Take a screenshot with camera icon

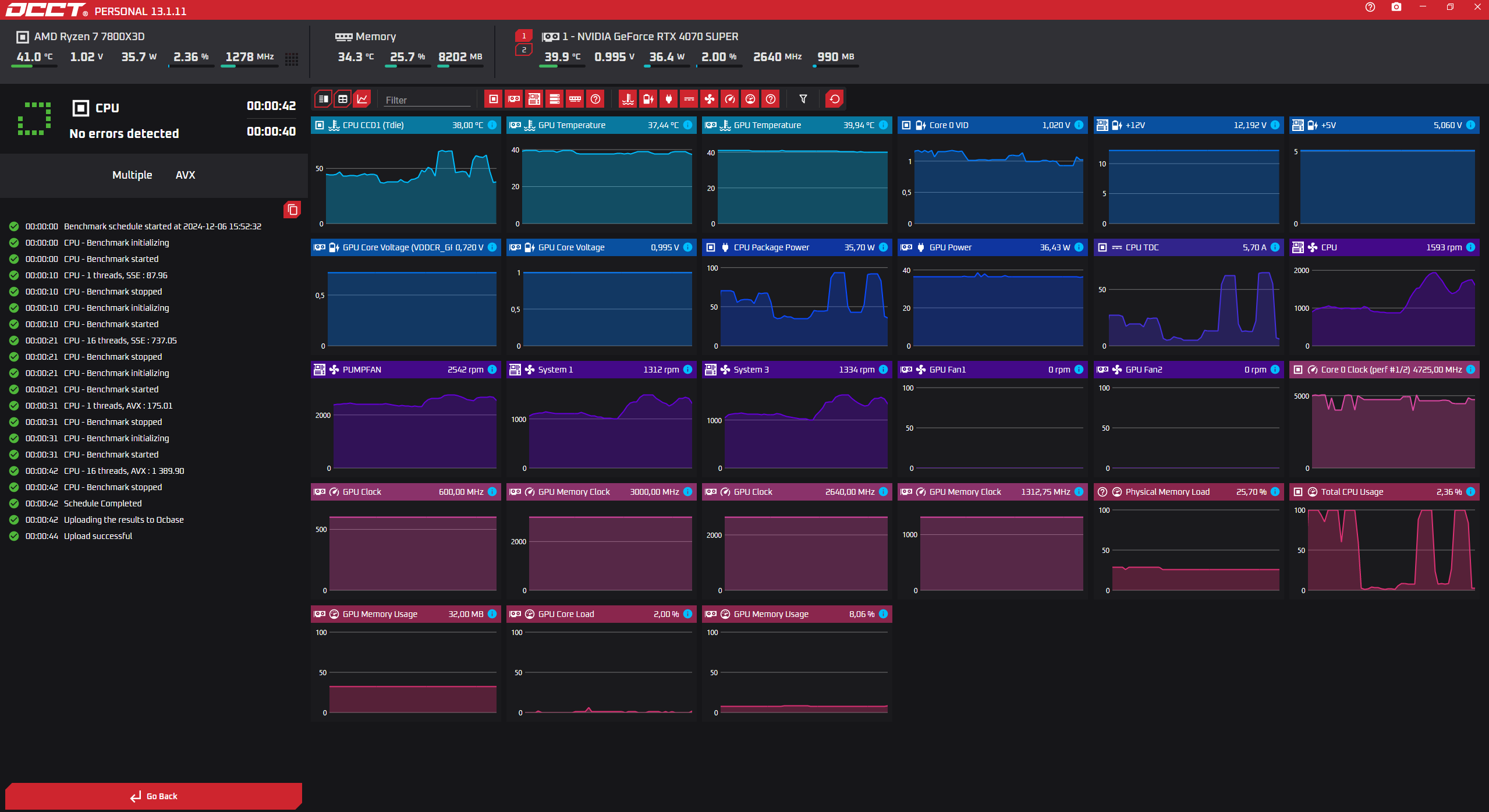[1396, 7]
